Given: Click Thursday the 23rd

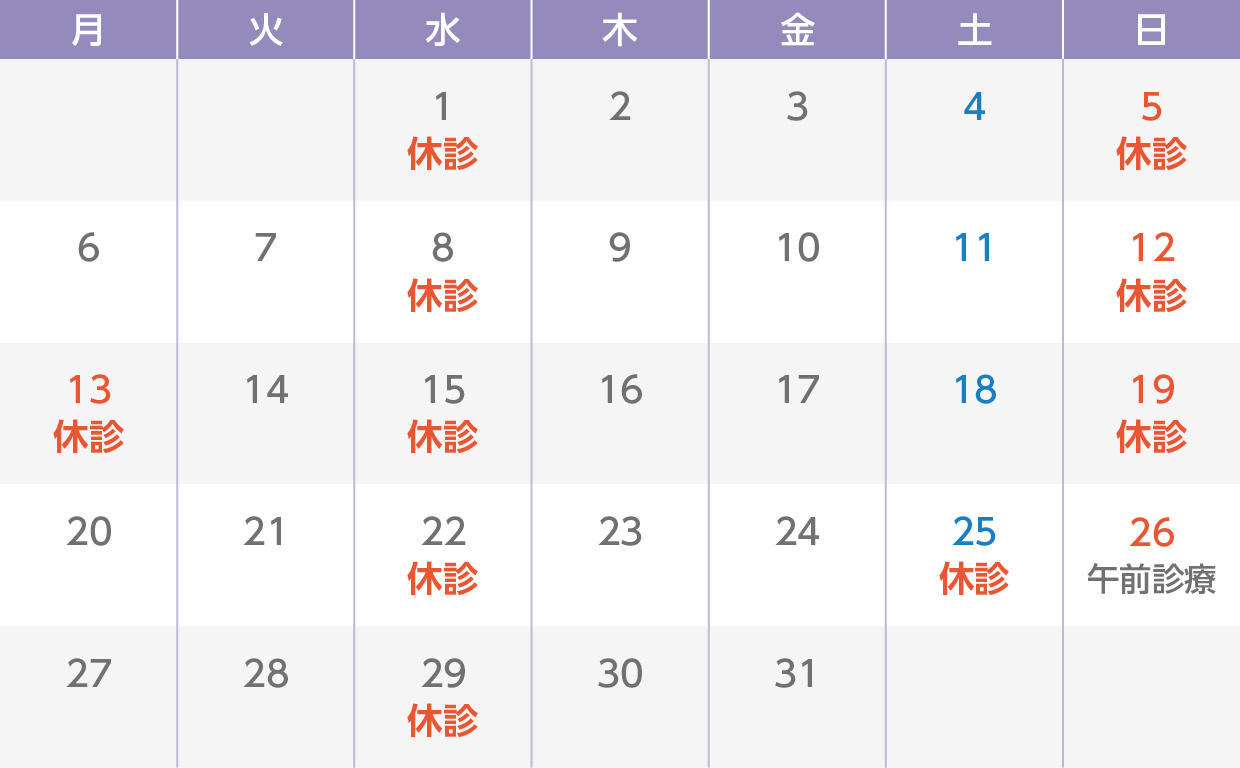Looking at the screenshot, I should (x=620, y=555).
